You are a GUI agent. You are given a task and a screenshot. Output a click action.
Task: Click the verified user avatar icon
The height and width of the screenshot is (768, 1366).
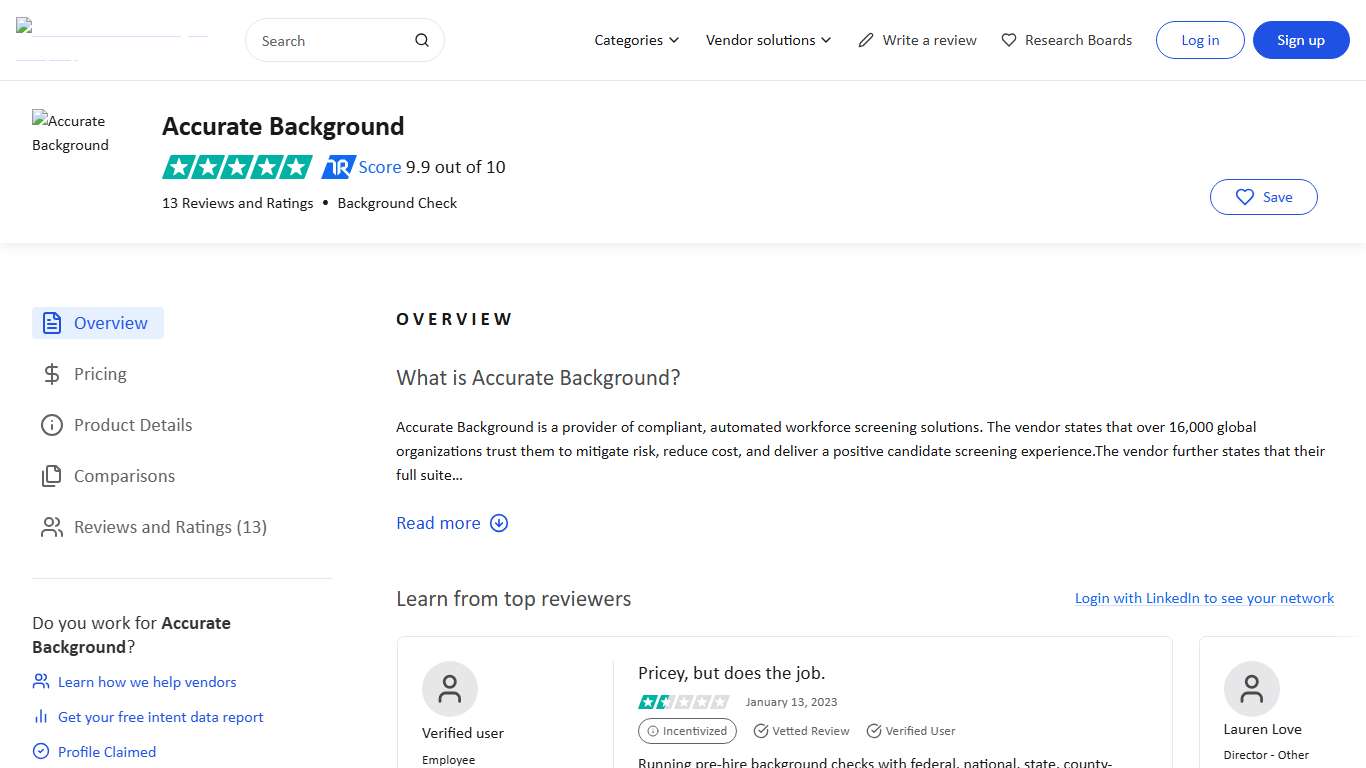click(x=449, y=688)
